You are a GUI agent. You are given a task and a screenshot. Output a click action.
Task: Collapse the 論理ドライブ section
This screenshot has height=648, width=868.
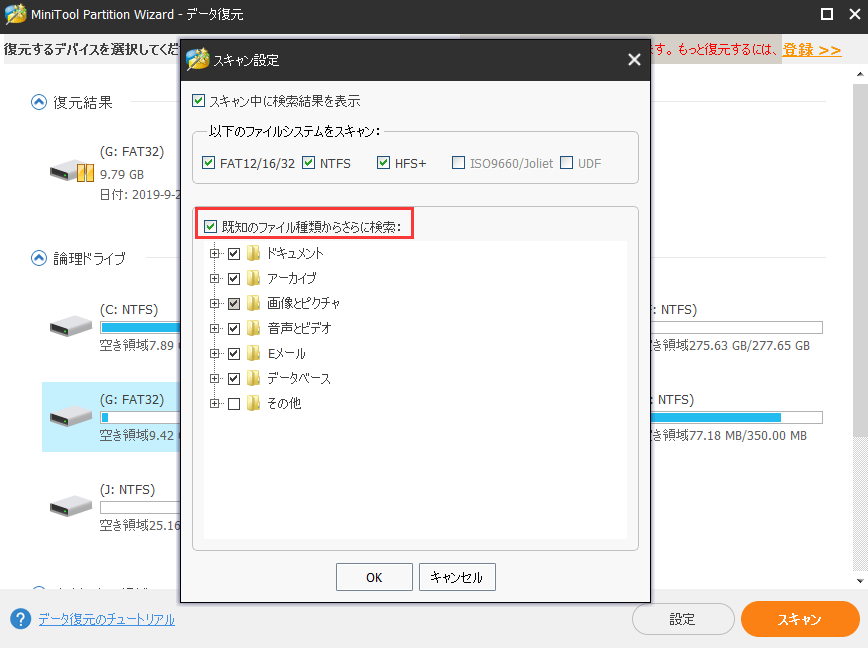click(x=39, y=258)
